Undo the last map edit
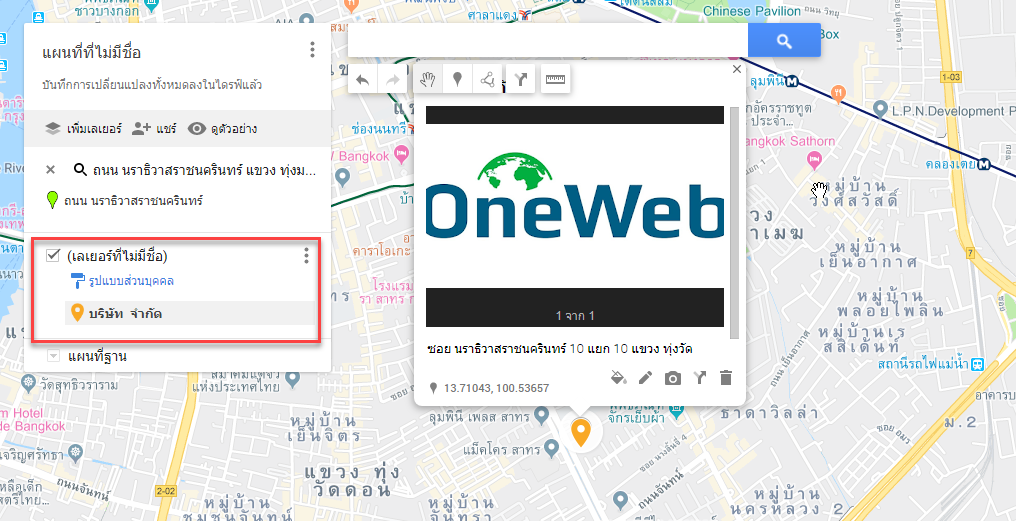 [x=363, y=80]
